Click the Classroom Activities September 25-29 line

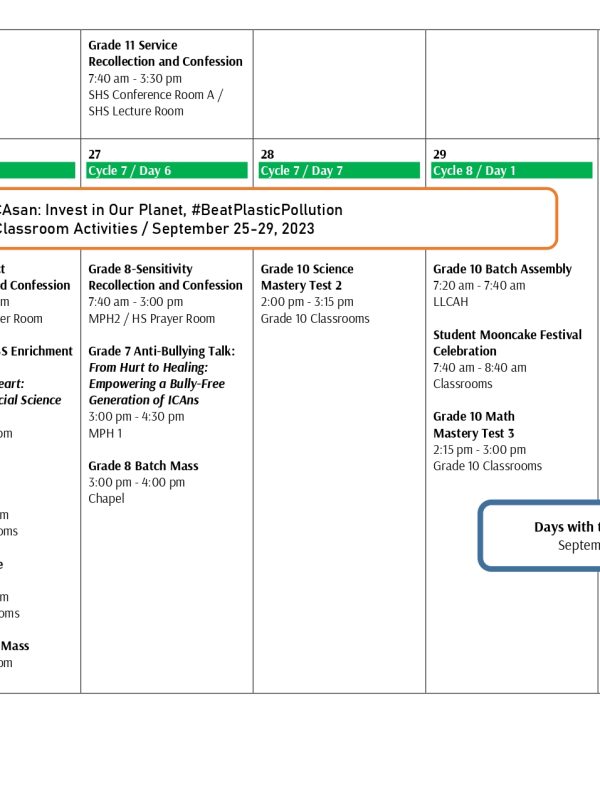[x=157, y=229]
